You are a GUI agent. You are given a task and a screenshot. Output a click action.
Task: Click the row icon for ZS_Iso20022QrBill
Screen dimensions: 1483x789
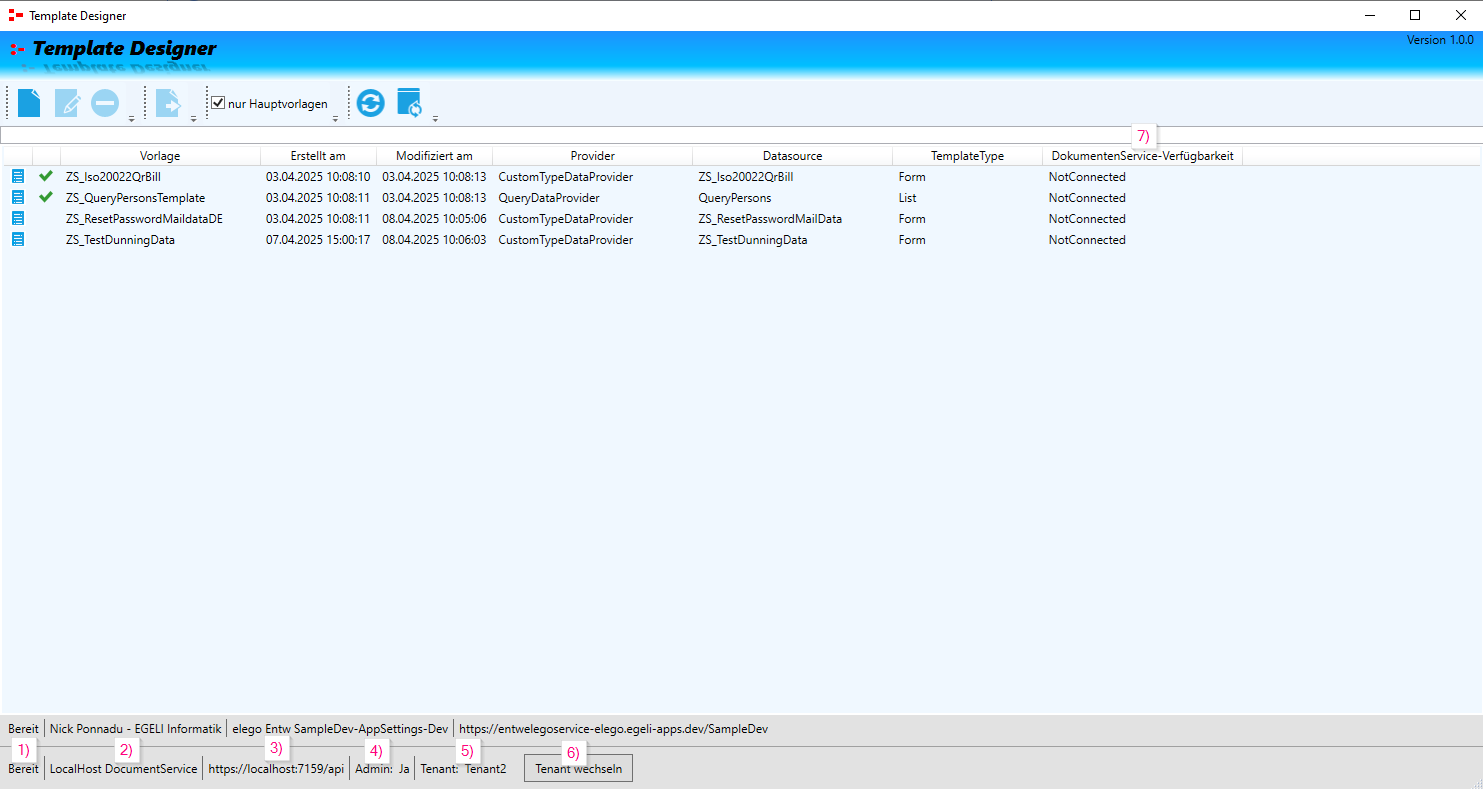pyautogui.click(x=17, y=176)
